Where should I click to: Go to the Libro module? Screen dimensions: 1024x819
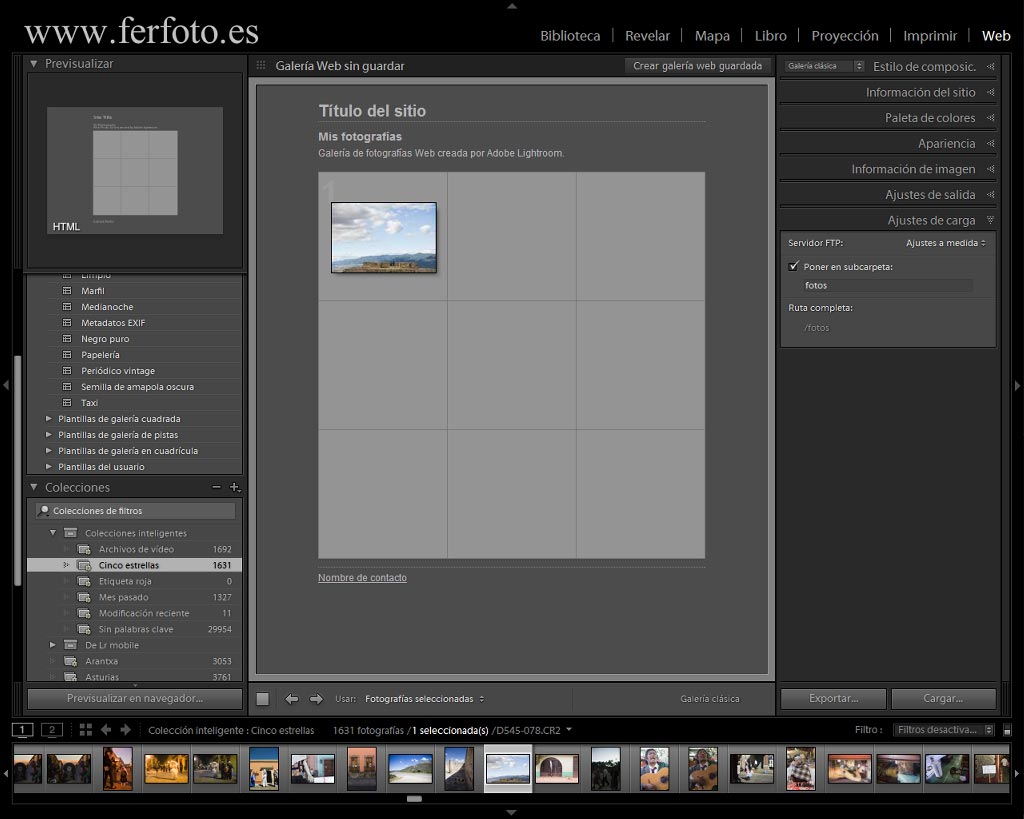pos(771,36)
